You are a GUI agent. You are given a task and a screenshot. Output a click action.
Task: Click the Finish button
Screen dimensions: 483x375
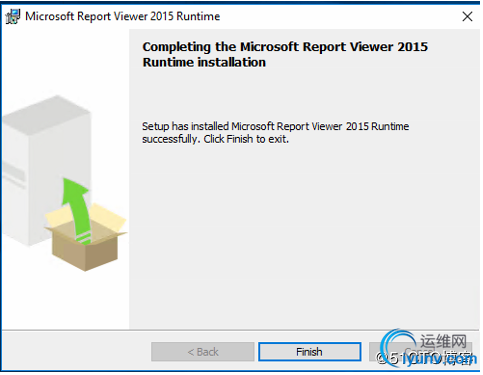point(309,352)
